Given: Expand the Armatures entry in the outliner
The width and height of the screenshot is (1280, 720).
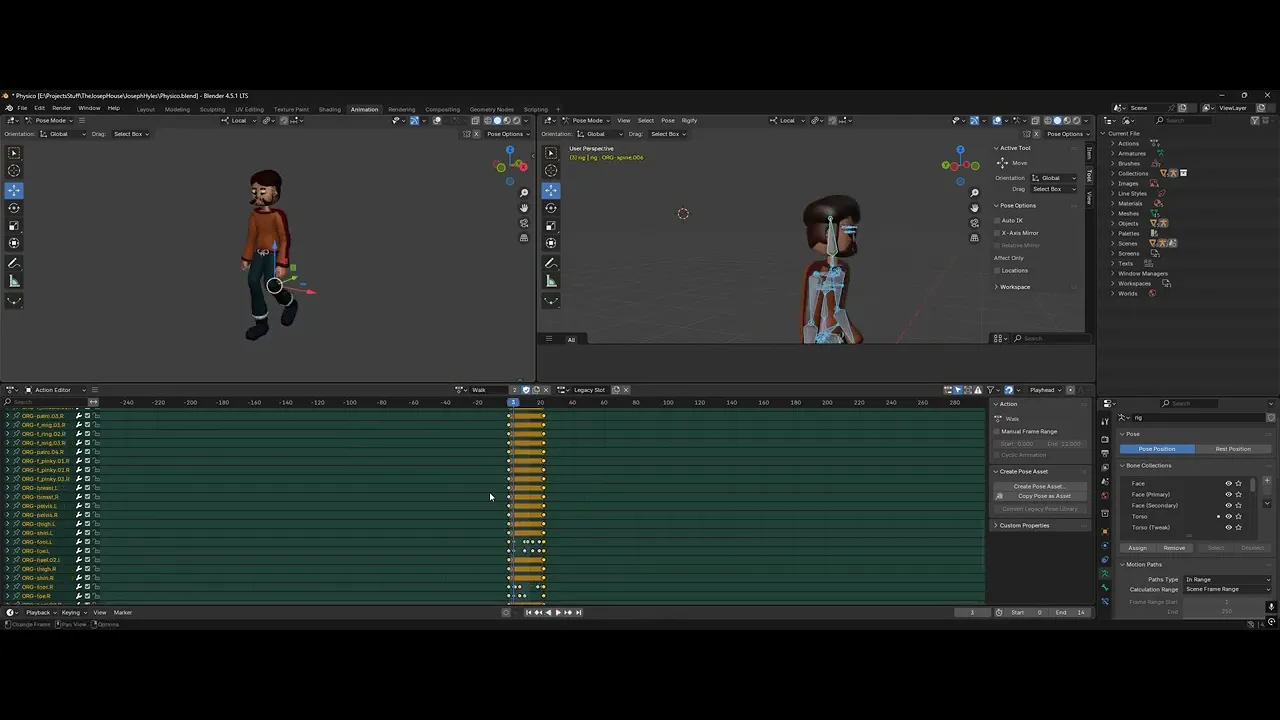Looking at the screenshot, I should point(1113,153).
